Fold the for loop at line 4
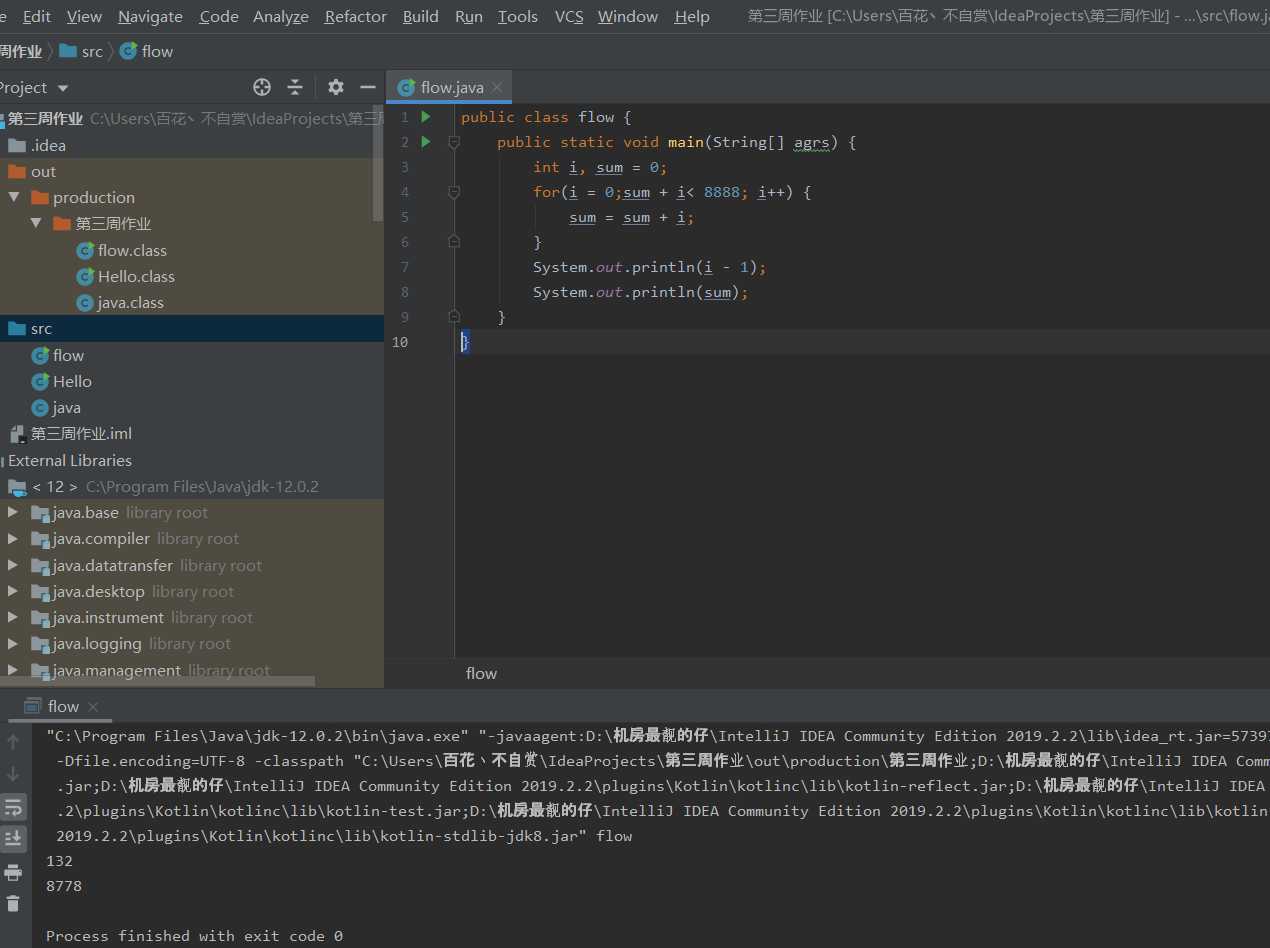Viewport: 1270px width, 948px height. tap(453, 192)
